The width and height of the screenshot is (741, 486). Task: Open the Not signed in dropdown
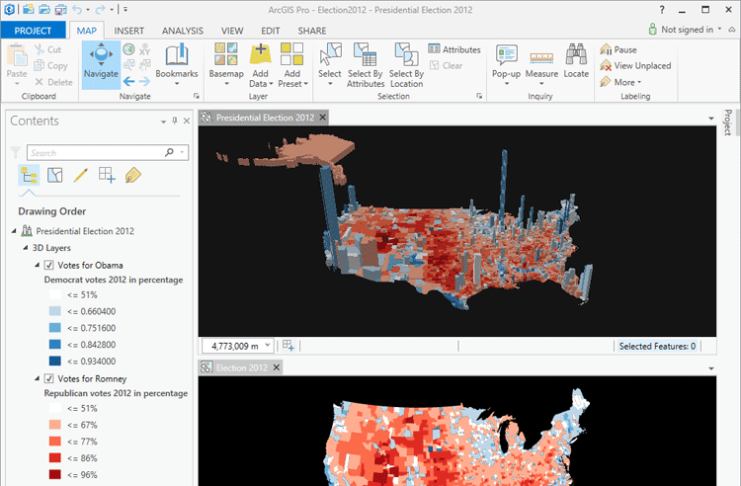point(685,29)
